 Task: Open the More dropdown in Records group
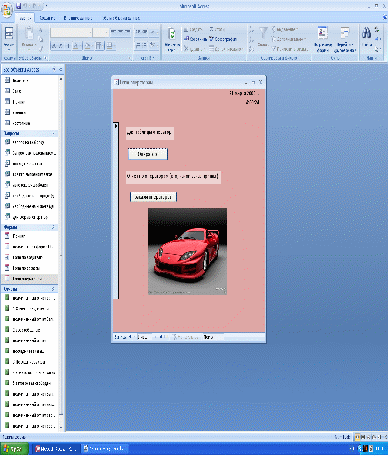tap(226, 49)
